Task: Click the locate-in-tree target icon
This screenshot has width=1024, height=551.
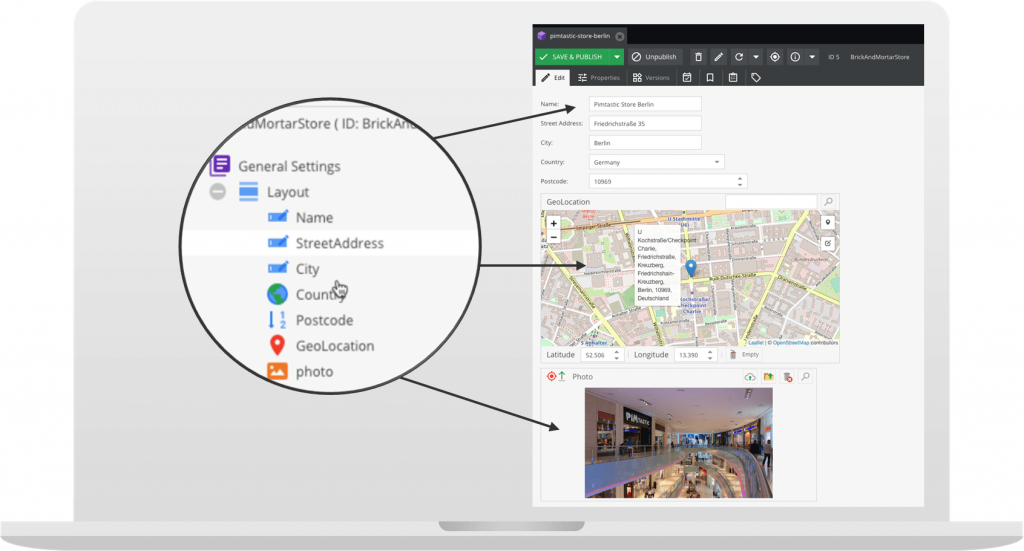Action: [775, 57]
